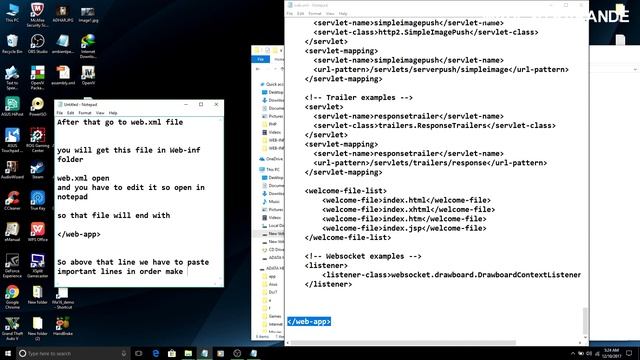
Task: Select ADHAR.JPG file on desktop
Action: click(x=62, y=15)
